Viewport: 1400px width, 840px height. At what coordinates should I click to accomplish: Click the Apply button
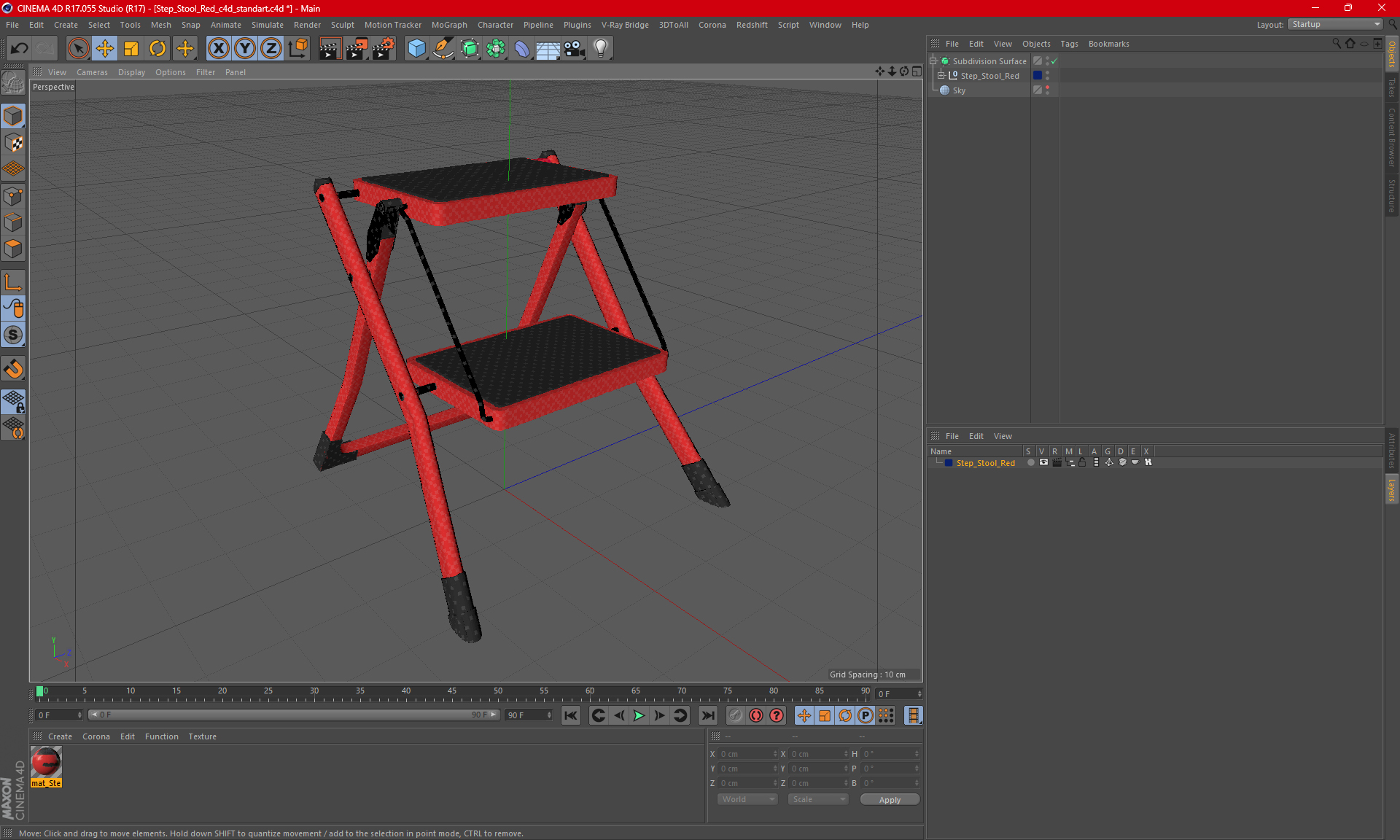tap(890, 799)
